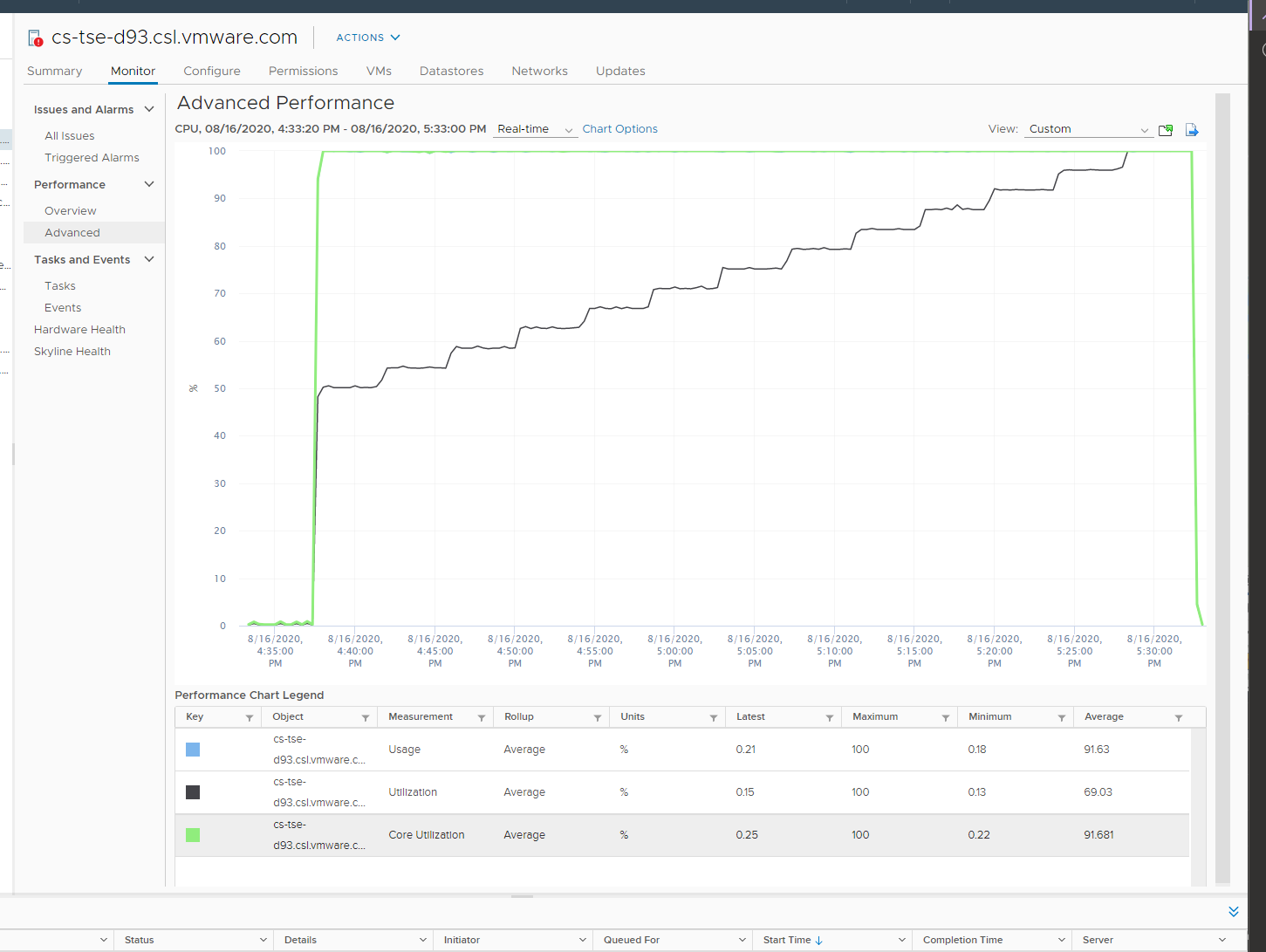Click the Measurement column filter icon

[x=482, y=718]
